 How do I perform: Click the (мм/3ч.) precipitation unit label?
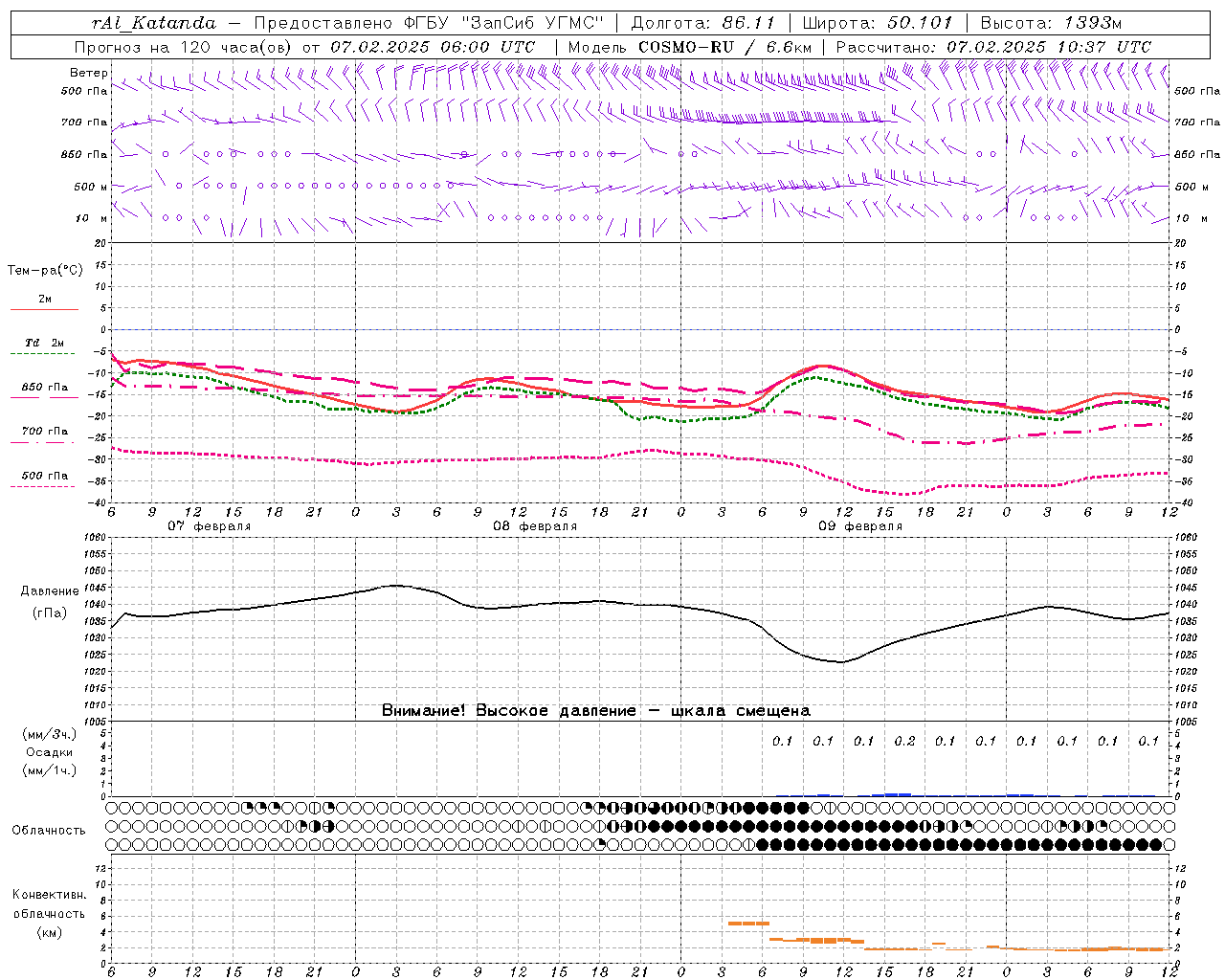tap(50, 734)
